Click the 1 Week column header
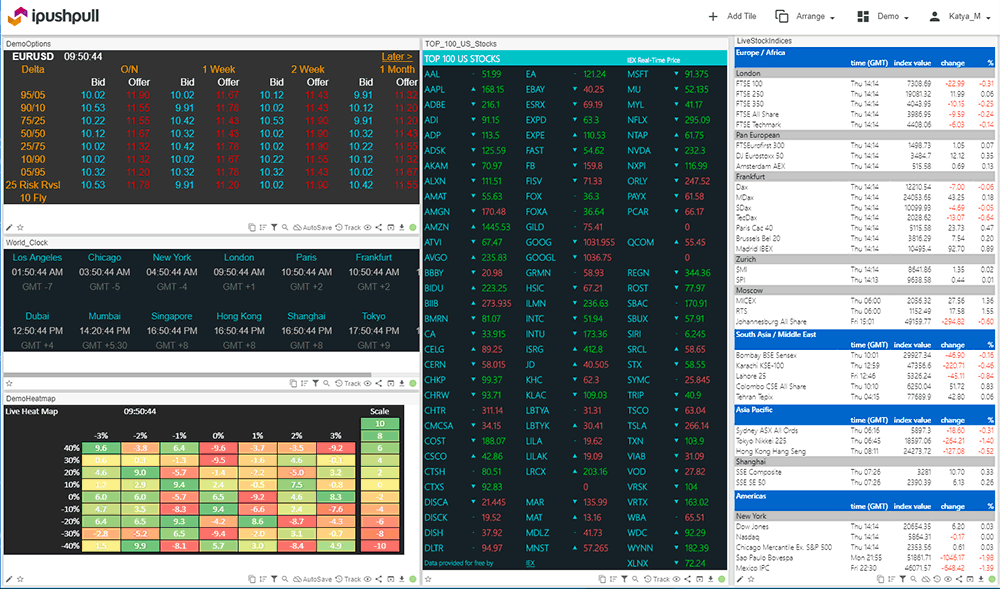 coord(219,69)
